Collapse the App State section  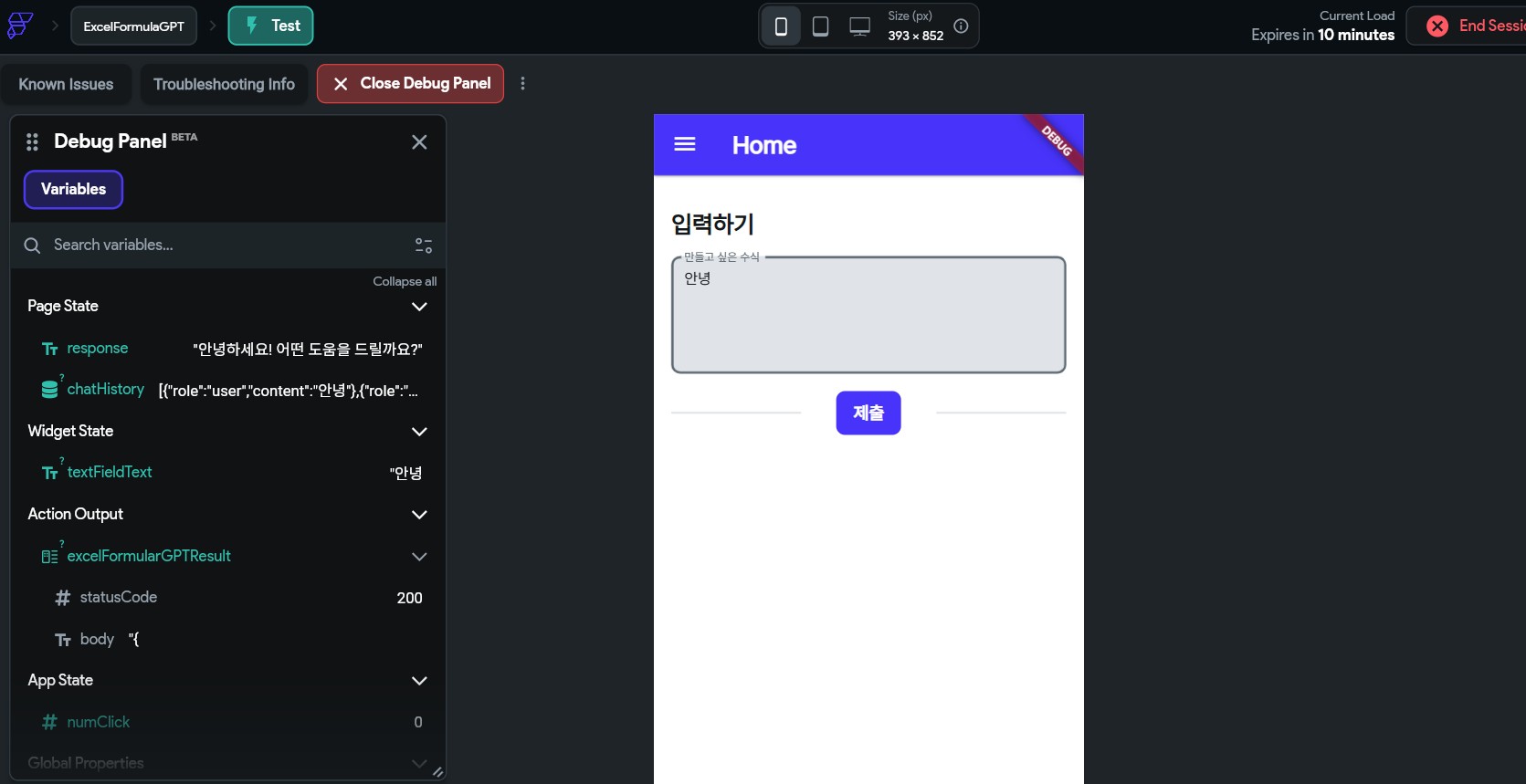(x=419, y=681)
